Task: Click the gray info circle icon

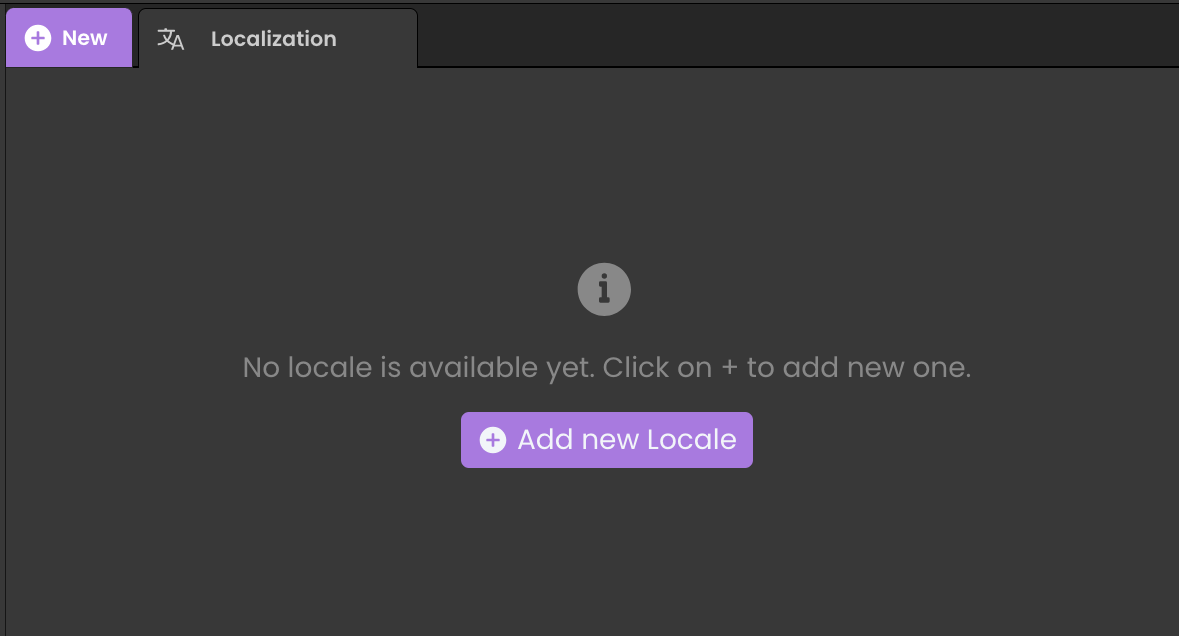Action: 604,289
